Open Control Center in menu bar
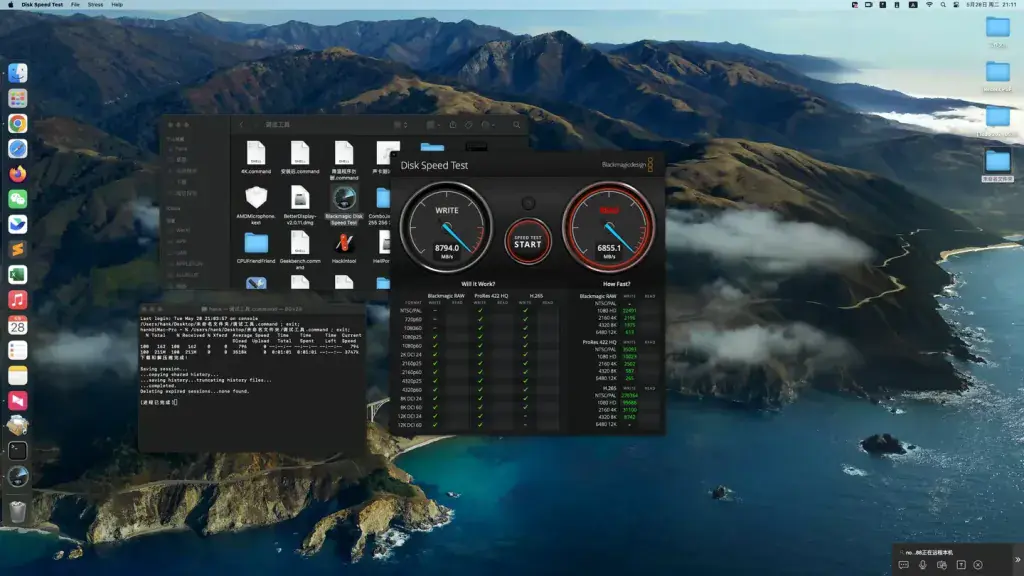 (x=956, y=5)
